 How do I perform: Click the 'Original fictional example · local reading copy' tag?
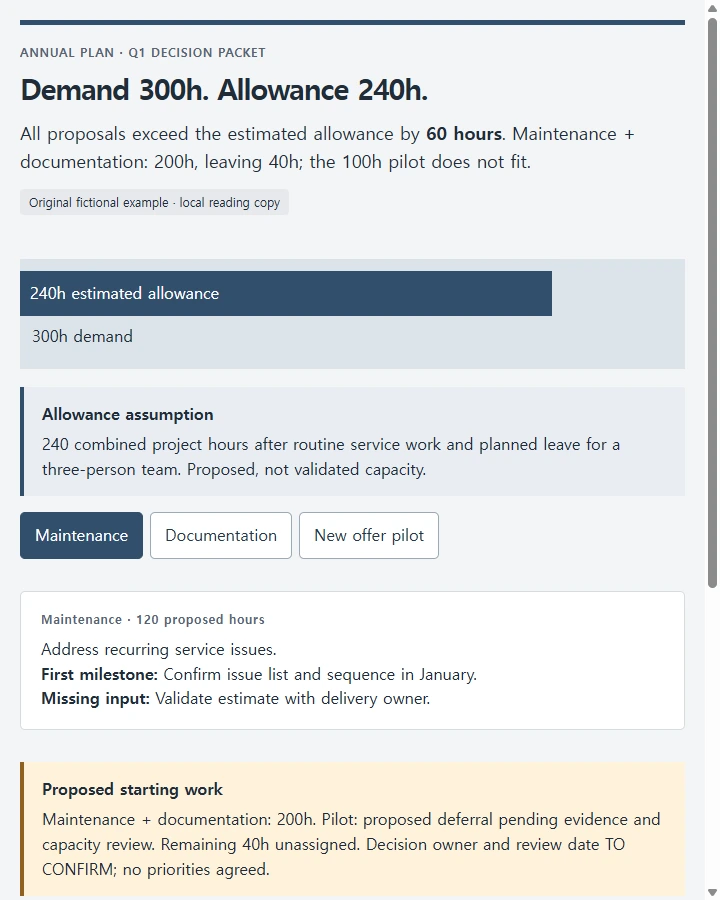pyautogui.click(x=154, y=203)
